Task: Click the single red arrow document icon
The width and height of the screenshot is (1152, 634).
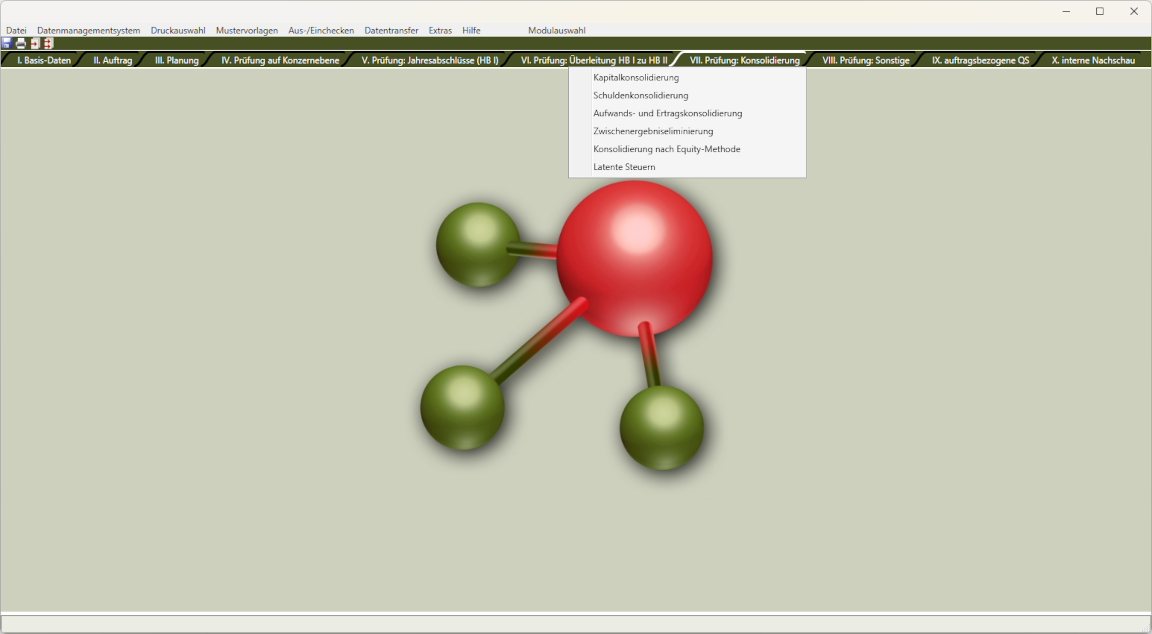Action: [35, 44]
